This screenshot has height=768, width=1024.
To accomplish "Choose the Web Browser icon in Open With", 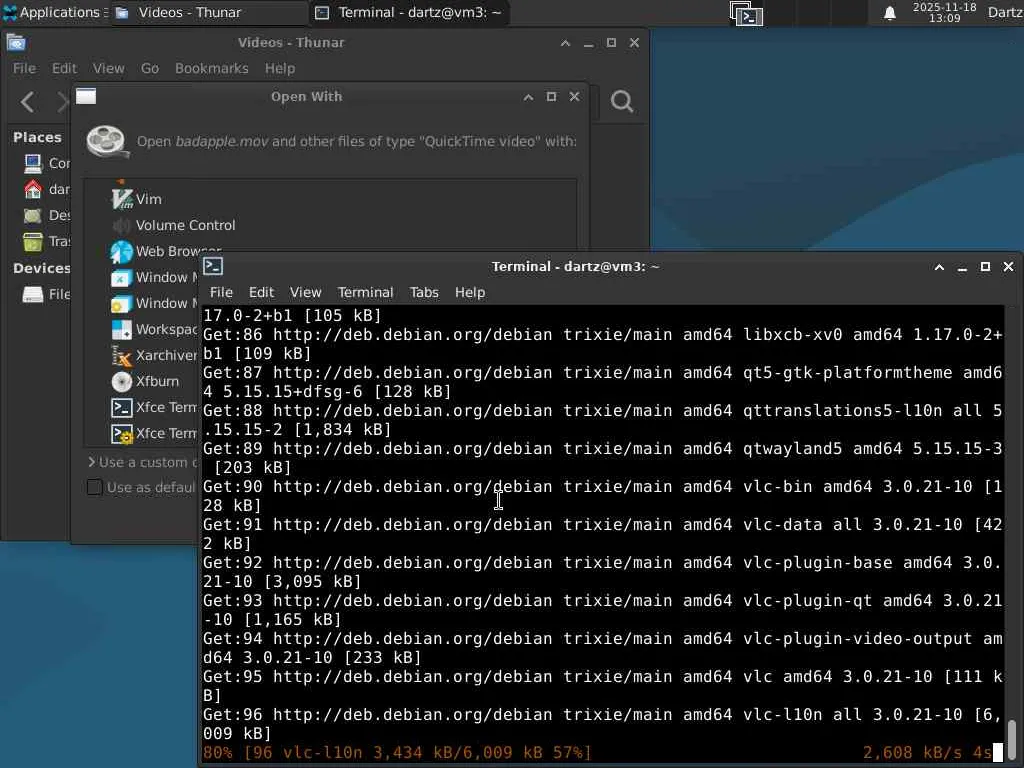I will point(121,251).
